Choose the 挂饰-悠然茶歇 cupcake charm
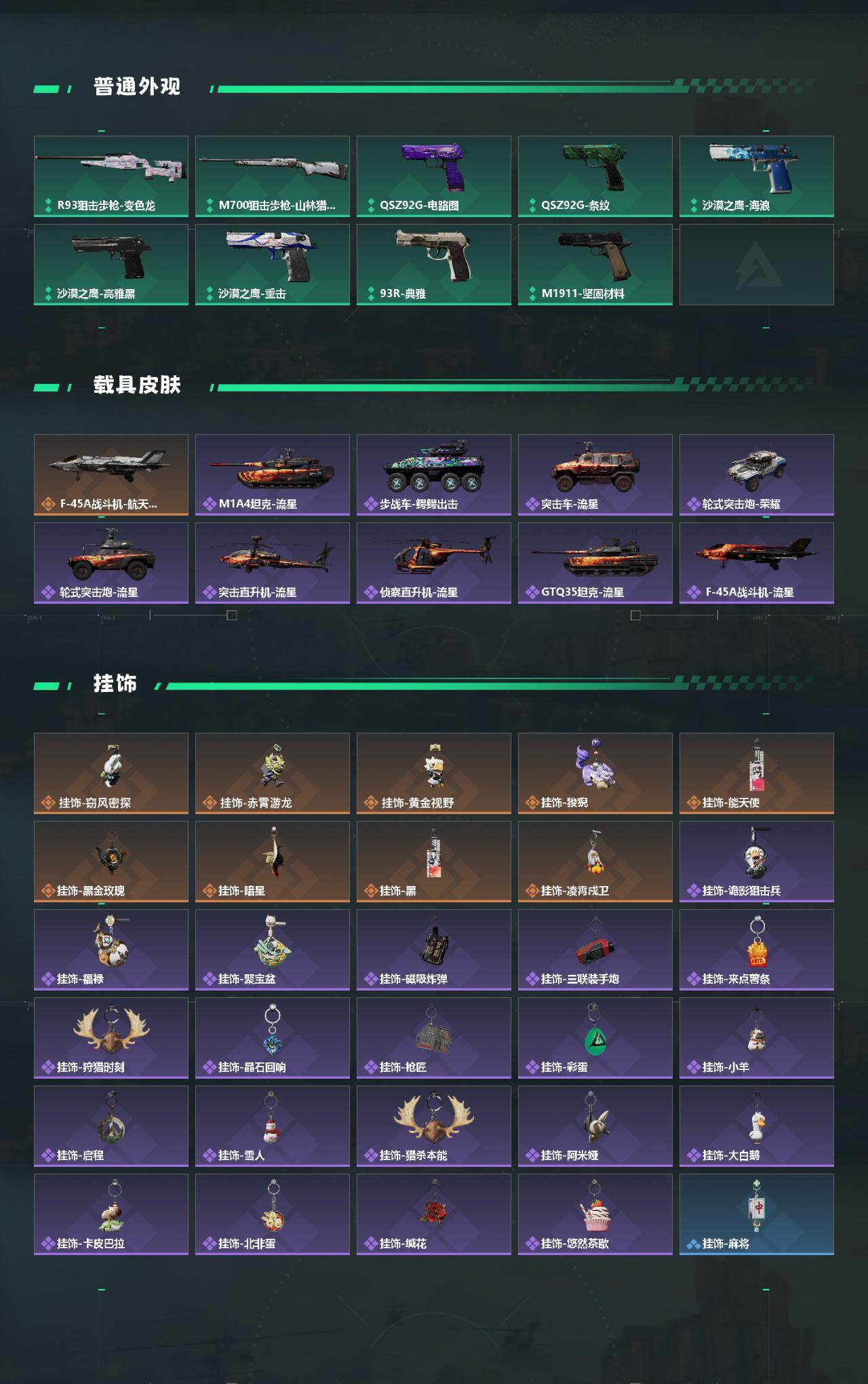Viewport: 868px width, 1384px height. tap(595, 1214)
